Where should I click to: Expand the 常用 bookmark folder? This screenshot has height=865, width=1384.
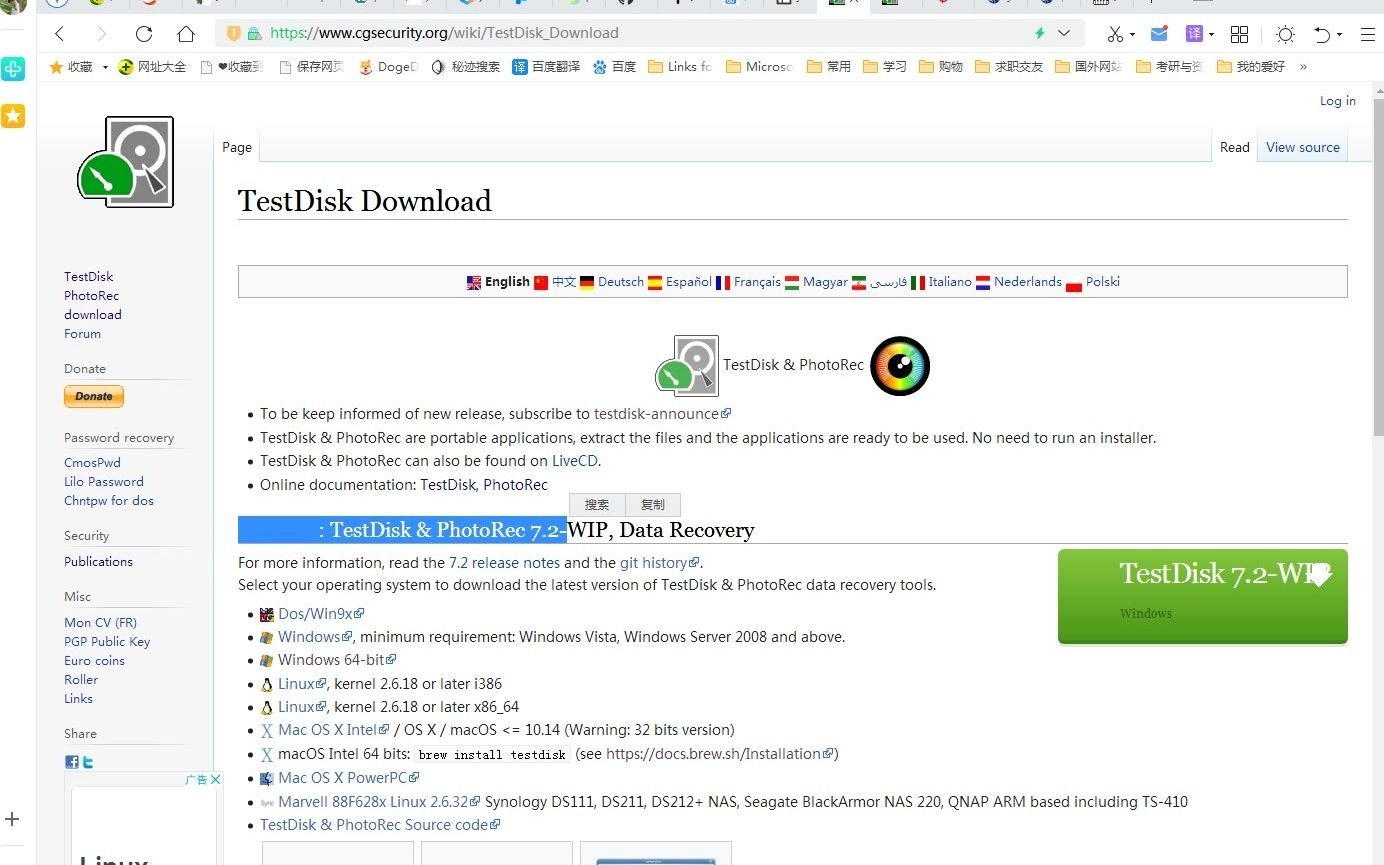[x=829, y=67]
